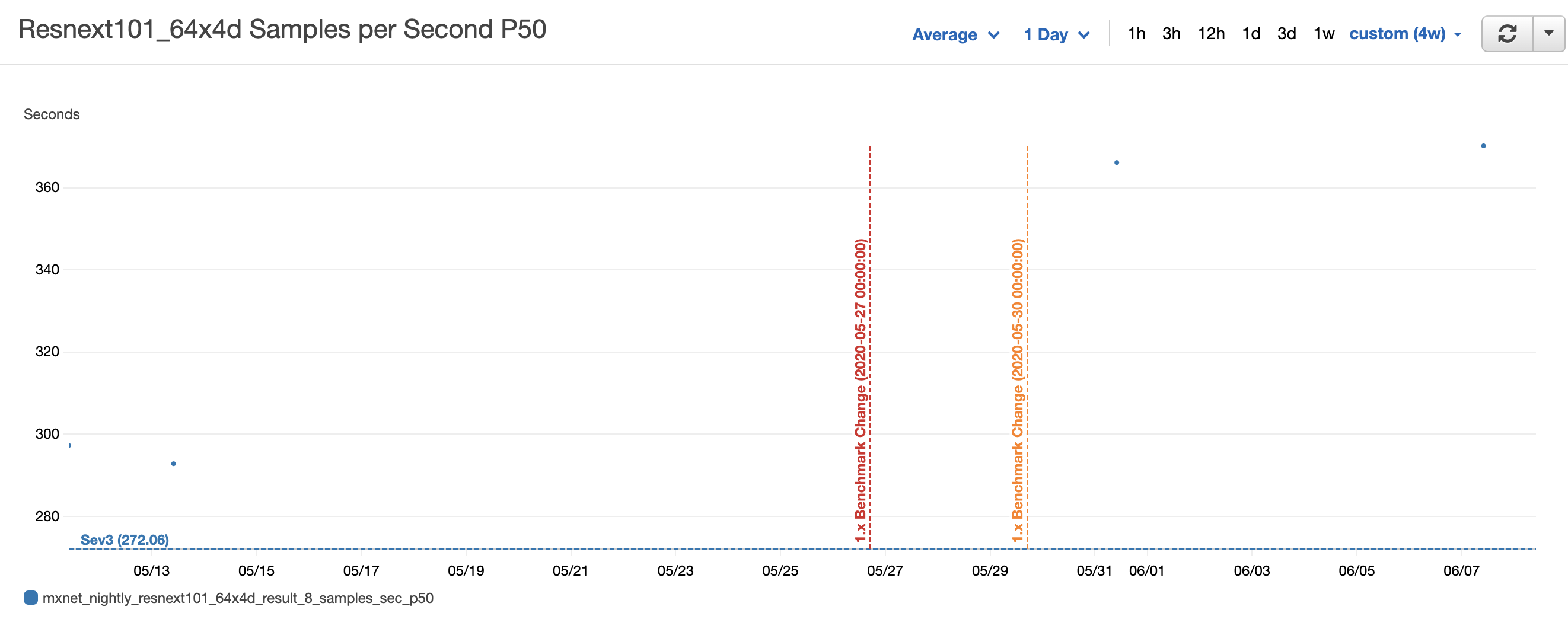Select the 1h time range
Viewport: 1568px width, 632px height.
[x=1137, y=33]
